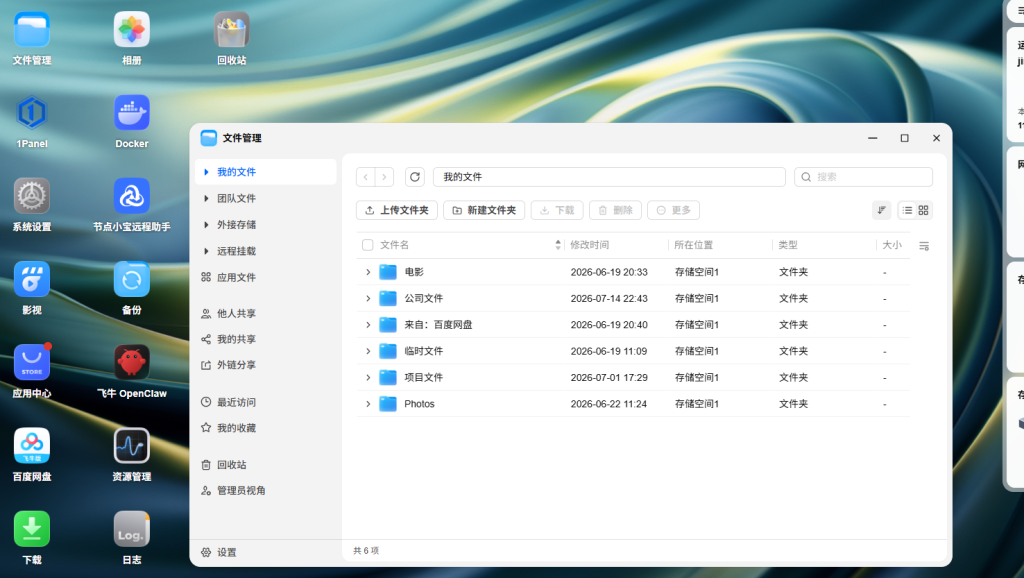Select 我的文件 in the sidebar
Viewport: 1024px width, 578px height.
click(x=266, y=172)
